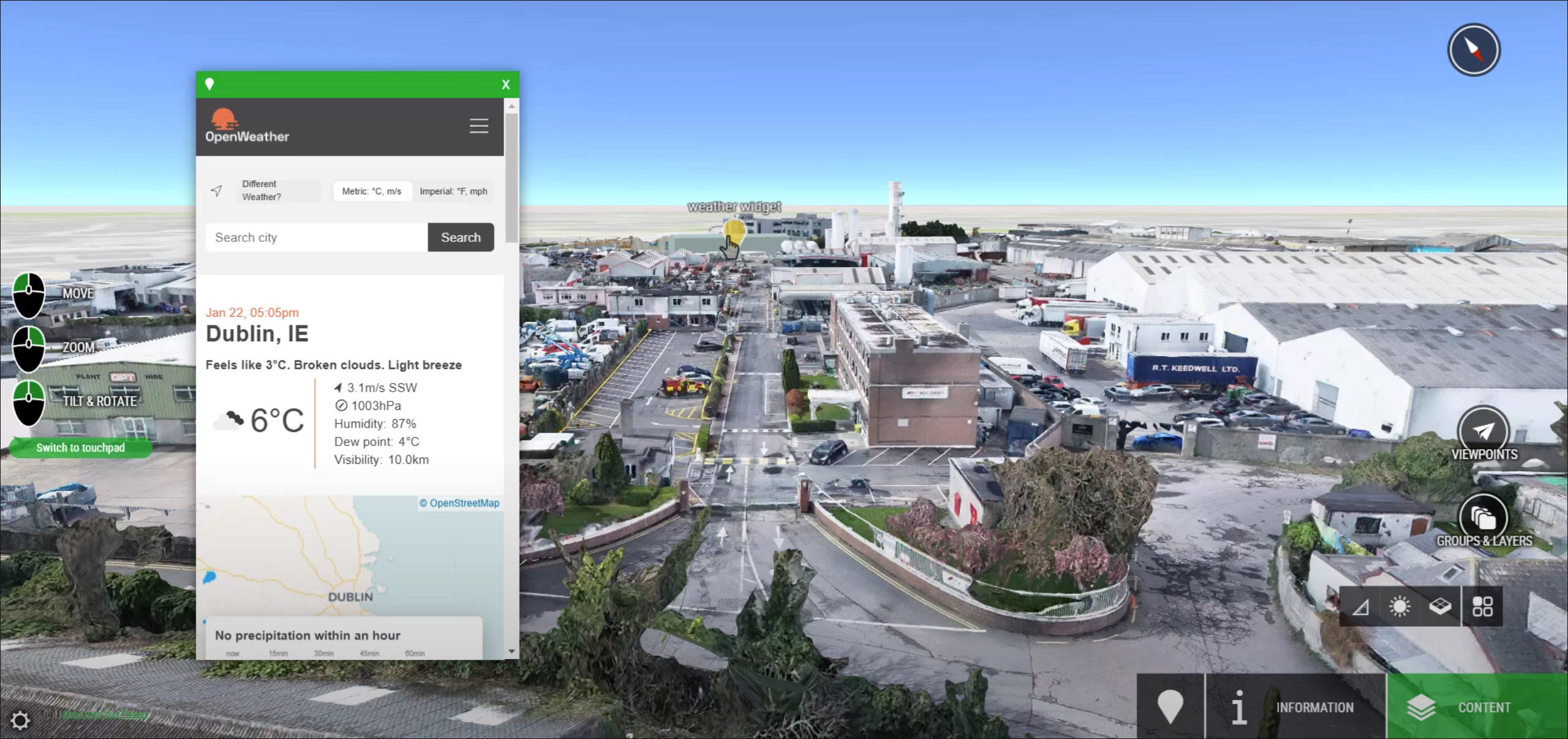The image size is (1568, 739).
Task: Click Feels like 3°C description text
Action: coord(334,365)
